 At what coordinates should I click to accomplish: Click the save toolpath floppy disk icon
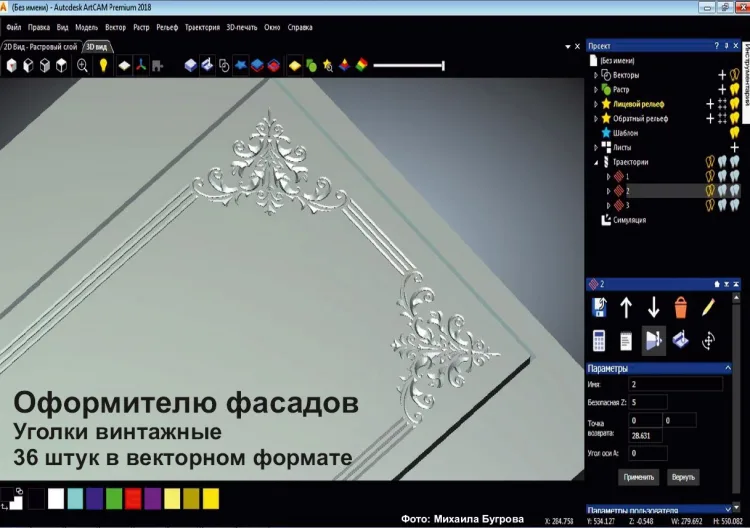tap(599, 307)
